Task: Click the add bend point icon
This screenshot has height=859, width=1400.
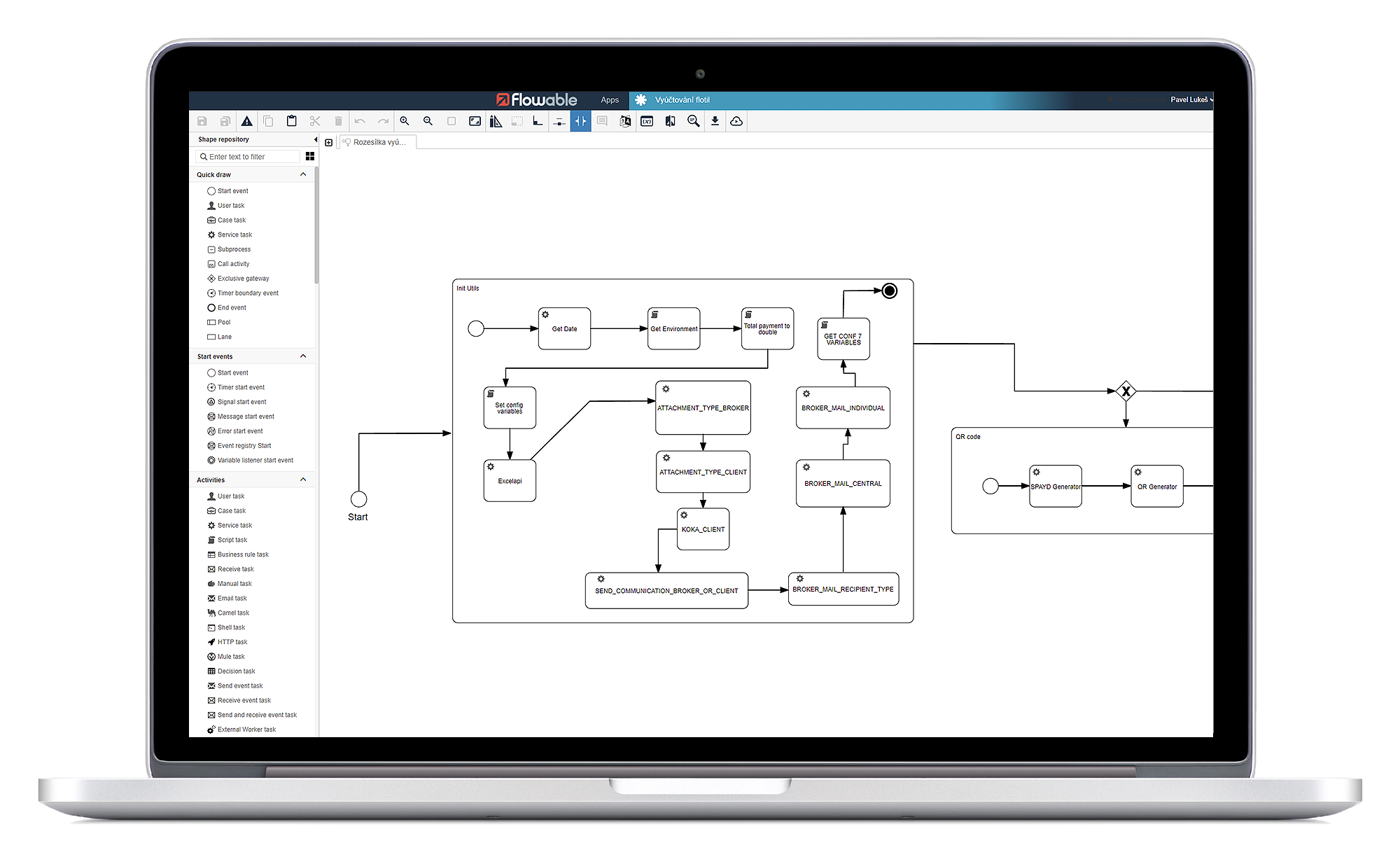Action: click(538, 121)
